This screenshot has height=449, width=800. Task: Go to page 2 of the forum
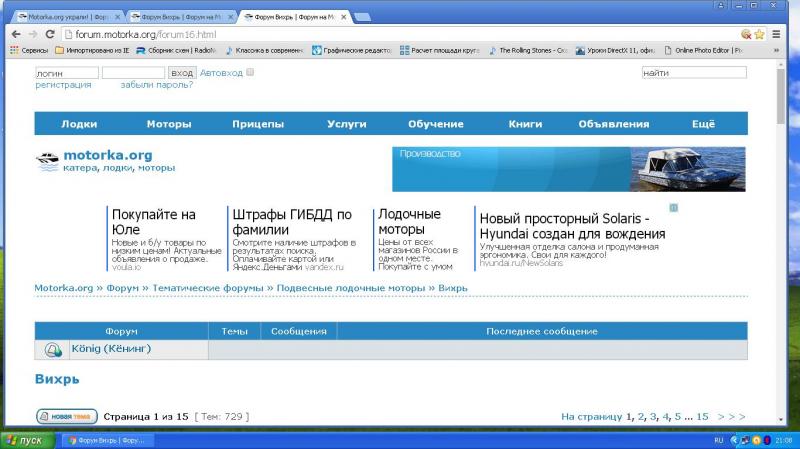click(x=641, y=416)
